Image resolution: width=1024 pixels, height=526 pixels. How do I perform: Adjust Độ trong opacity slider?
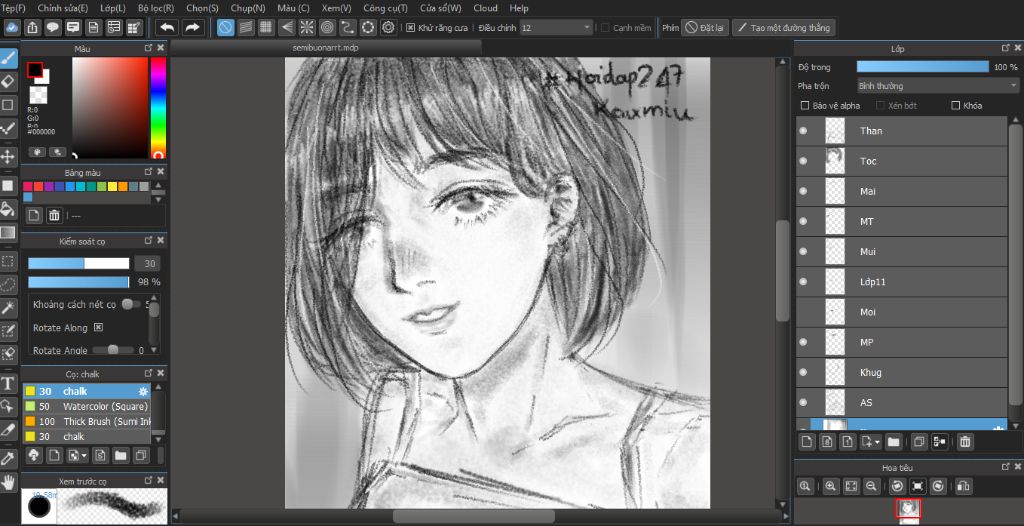[923, 67]
